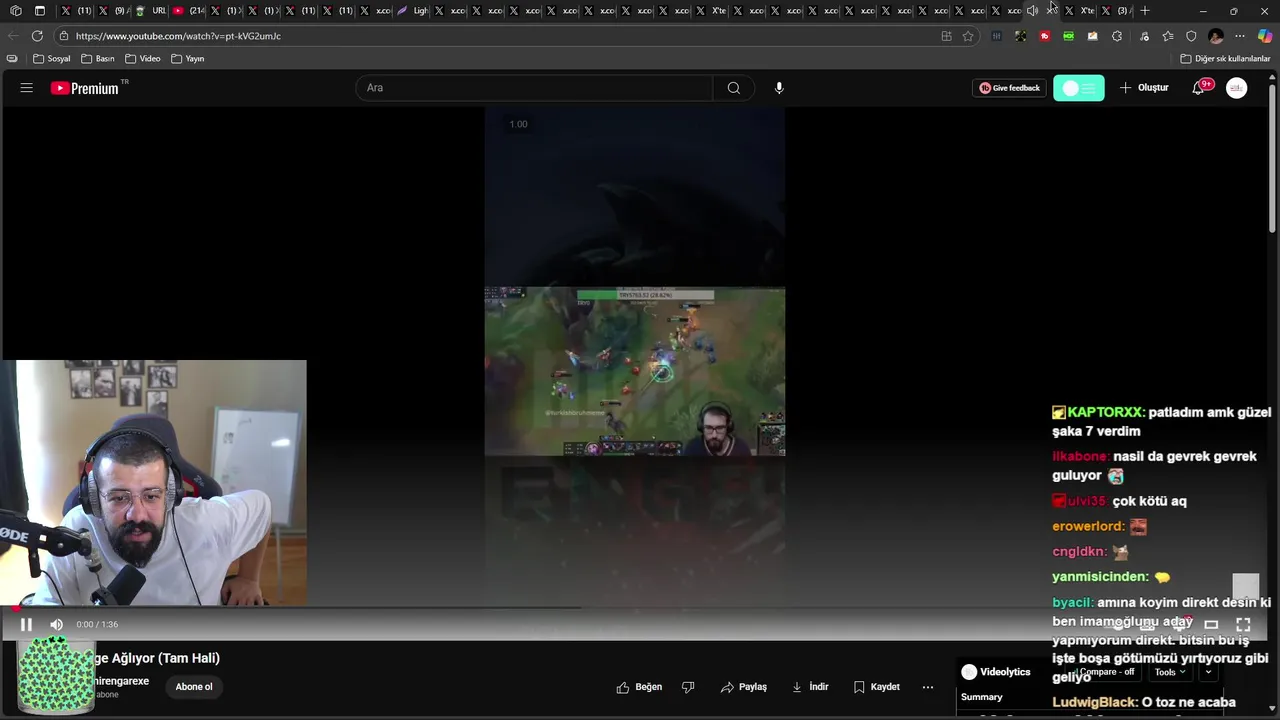Image resolution: width=1280 pixels, height=720 pixels.
Task: Open the Oluştur create menu
Action: [1144, 88]
